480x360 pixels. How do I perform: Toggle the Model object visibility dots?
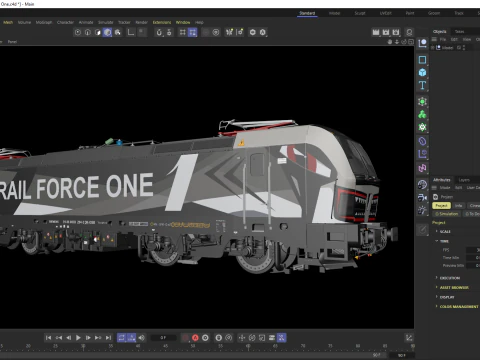point(464,48)
